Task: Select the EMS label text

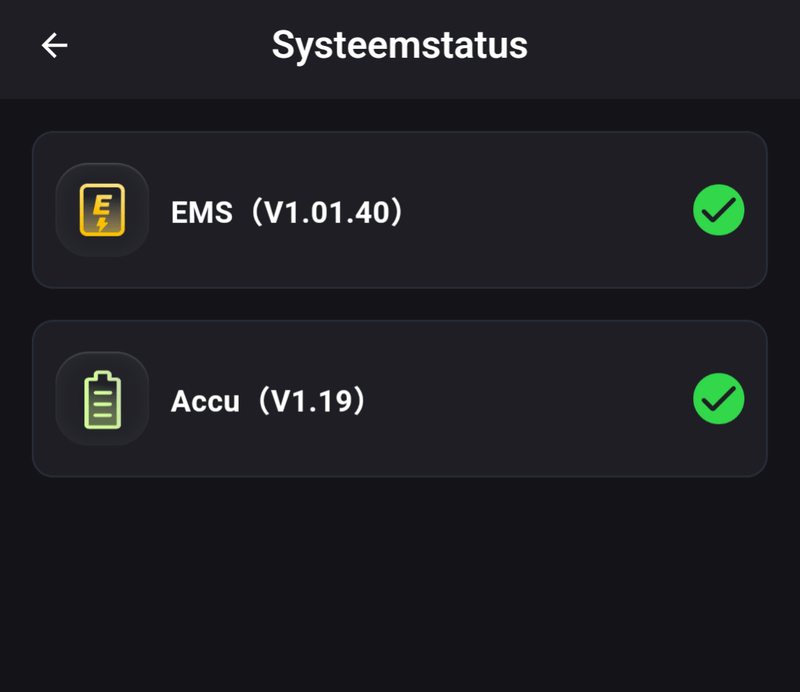Action: (202, 212)
